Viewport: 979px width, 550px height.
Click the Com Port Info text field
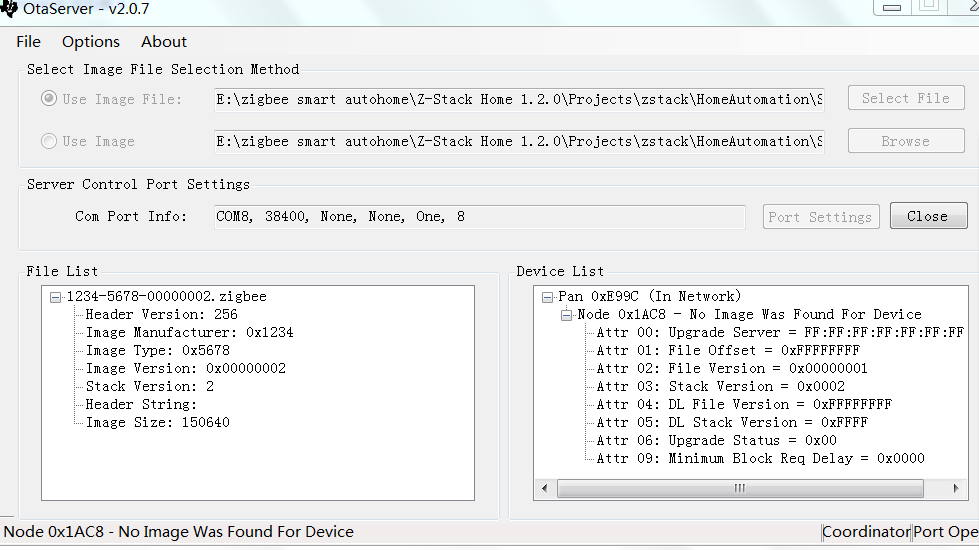click(x=479, y=217)
